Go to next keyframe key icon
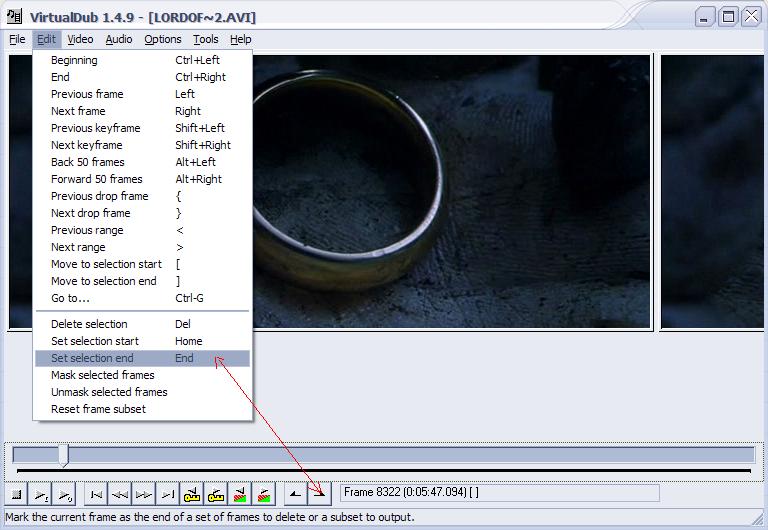Viewport: 768px width, 530px height. pyautogui.click(x=216, y=494)
